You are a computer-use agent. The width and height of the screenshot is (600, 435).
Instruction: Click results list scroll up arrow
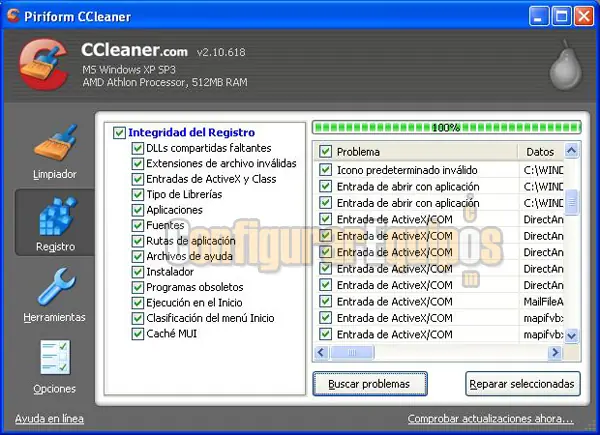point(571,150)
